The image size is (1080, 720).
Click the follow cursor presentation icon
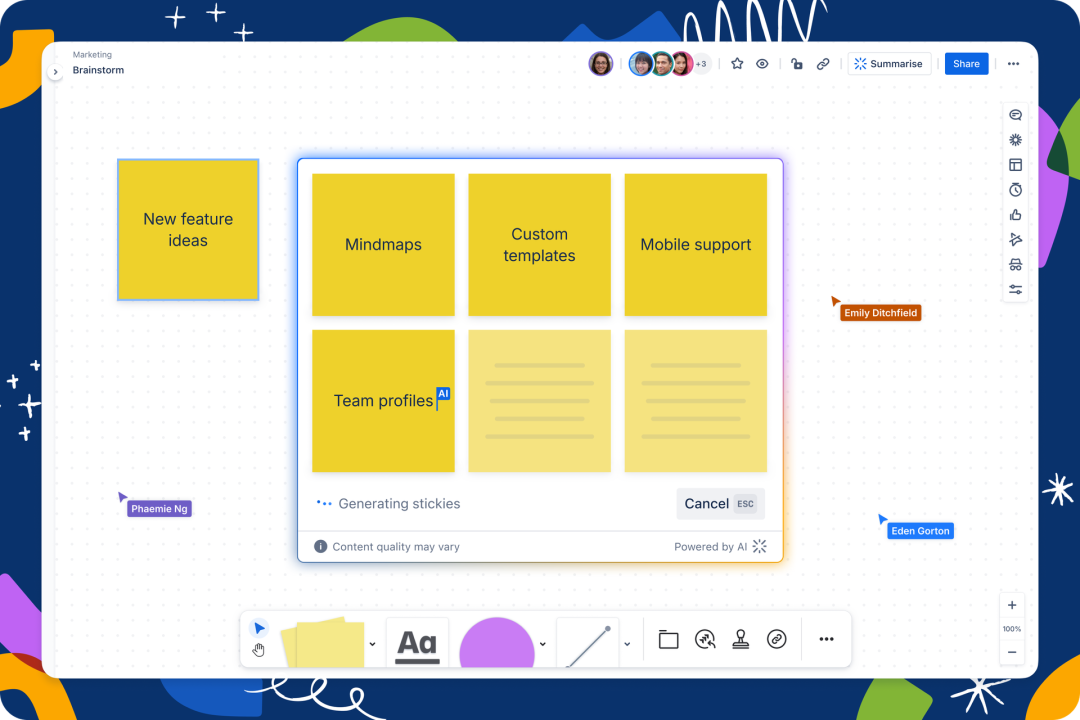point(1015,240)
